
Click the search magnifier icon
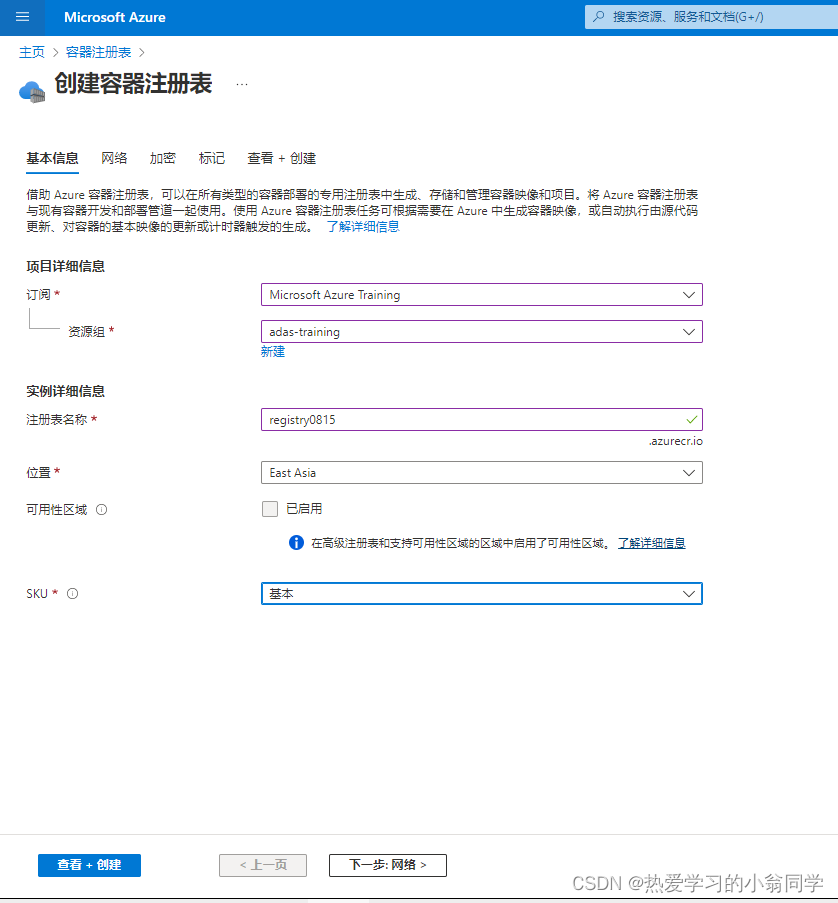click(599, 17)
